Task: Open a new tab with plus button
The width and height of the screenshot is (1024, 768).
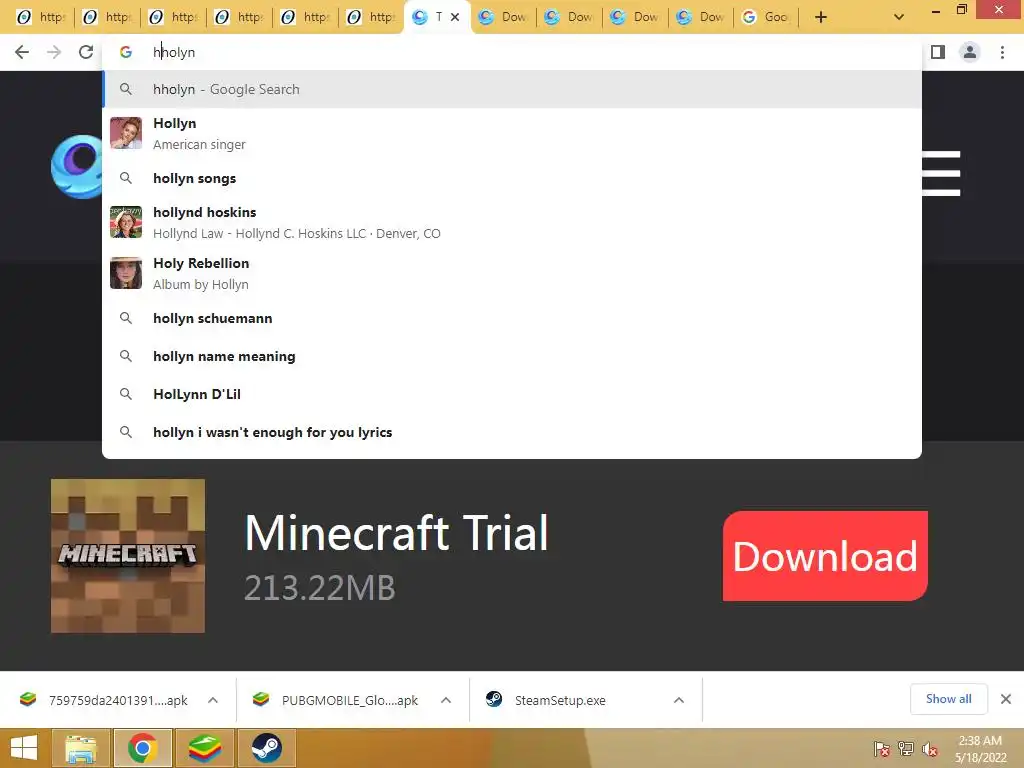Action: (x=821, y=17)
